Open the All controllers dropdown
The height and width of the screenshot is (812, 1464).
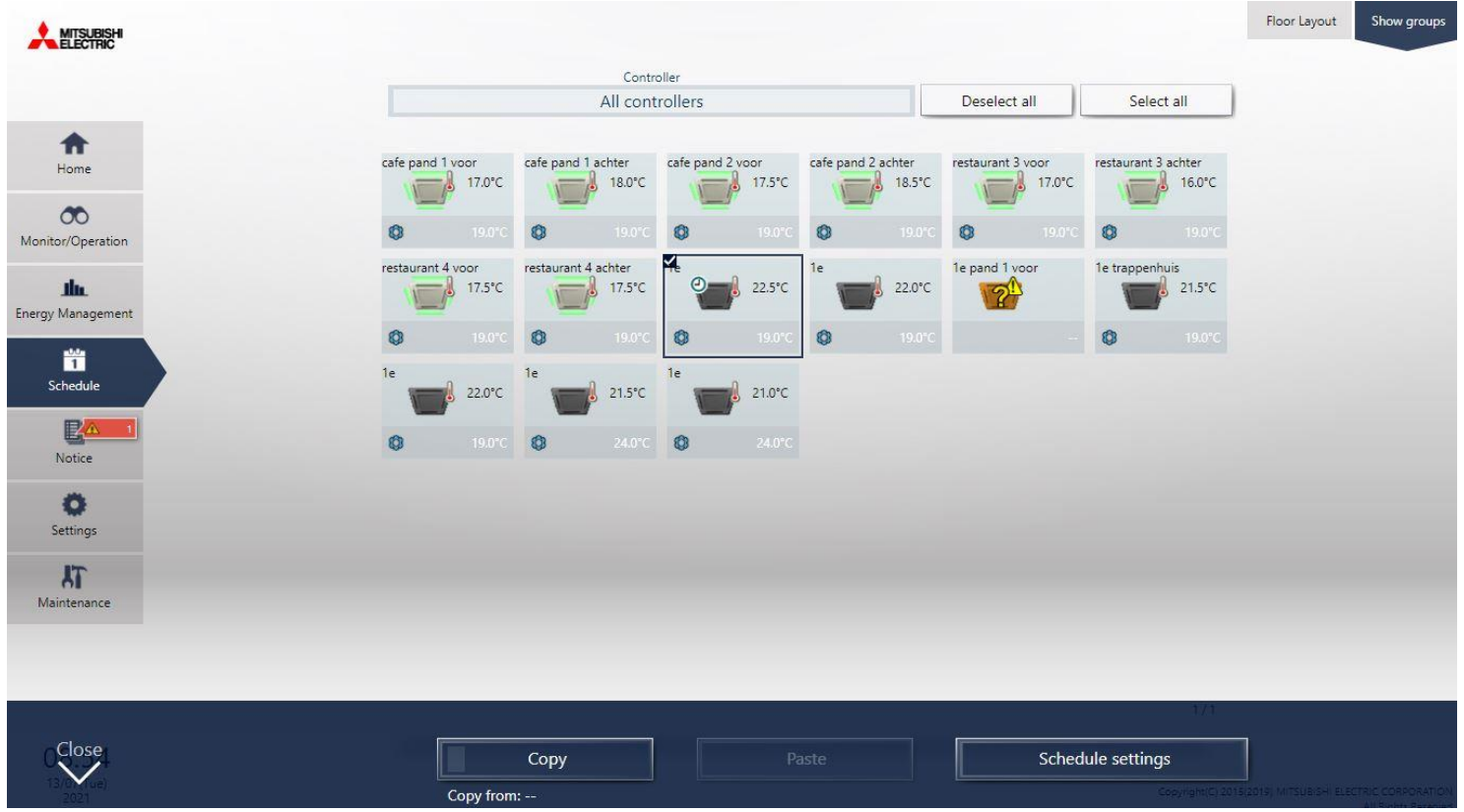pos(651,101)
